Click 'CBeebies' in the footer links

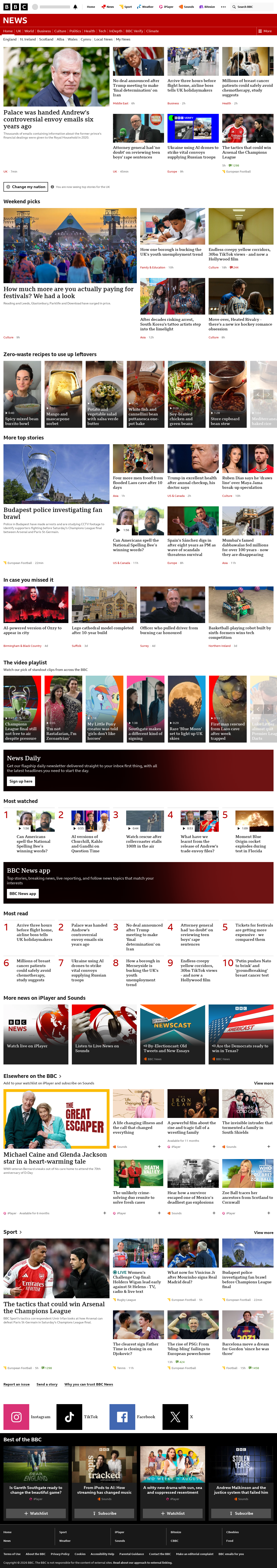[233, 1532]
